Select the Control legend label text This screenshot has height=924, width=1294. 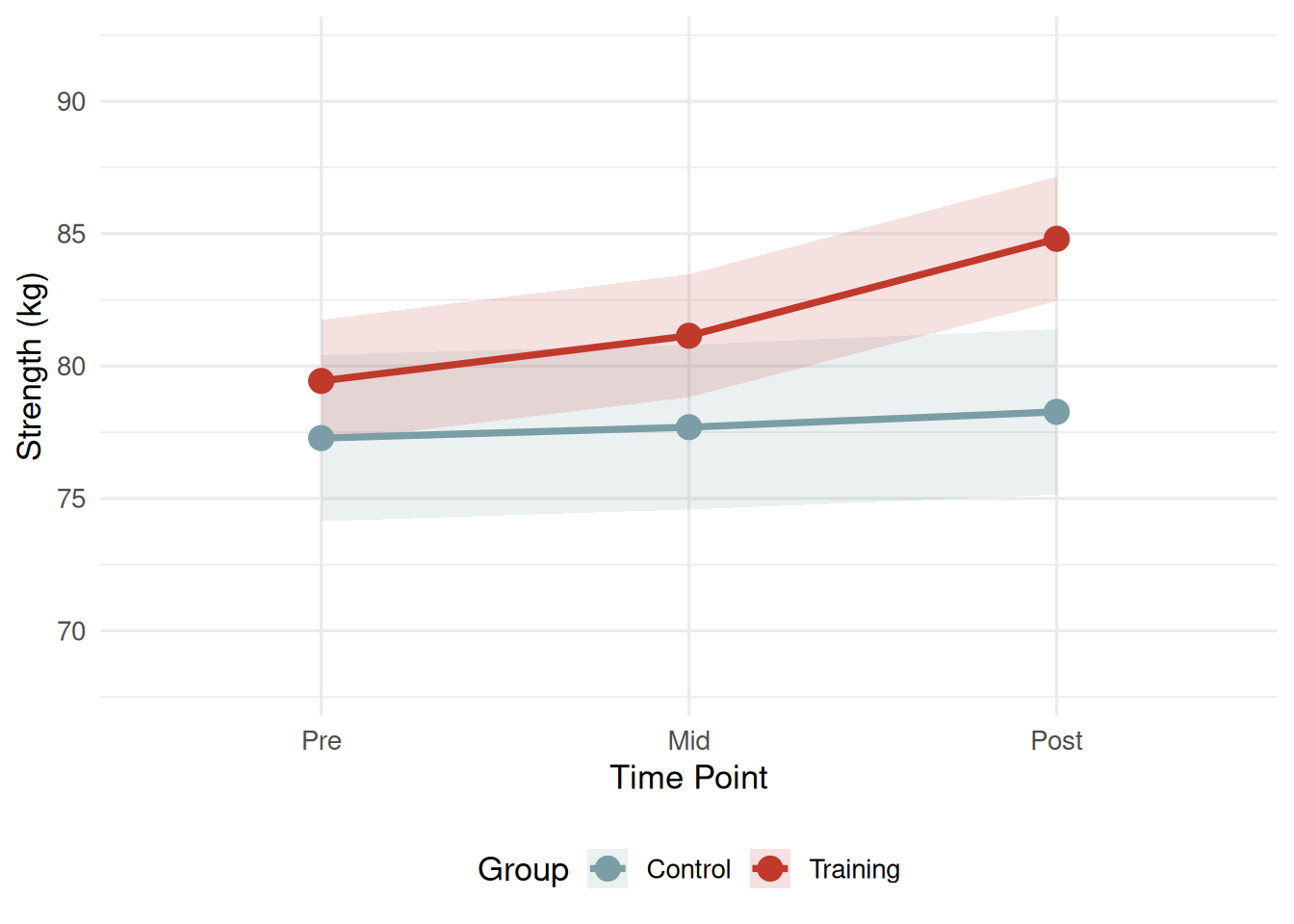(688, 869)
